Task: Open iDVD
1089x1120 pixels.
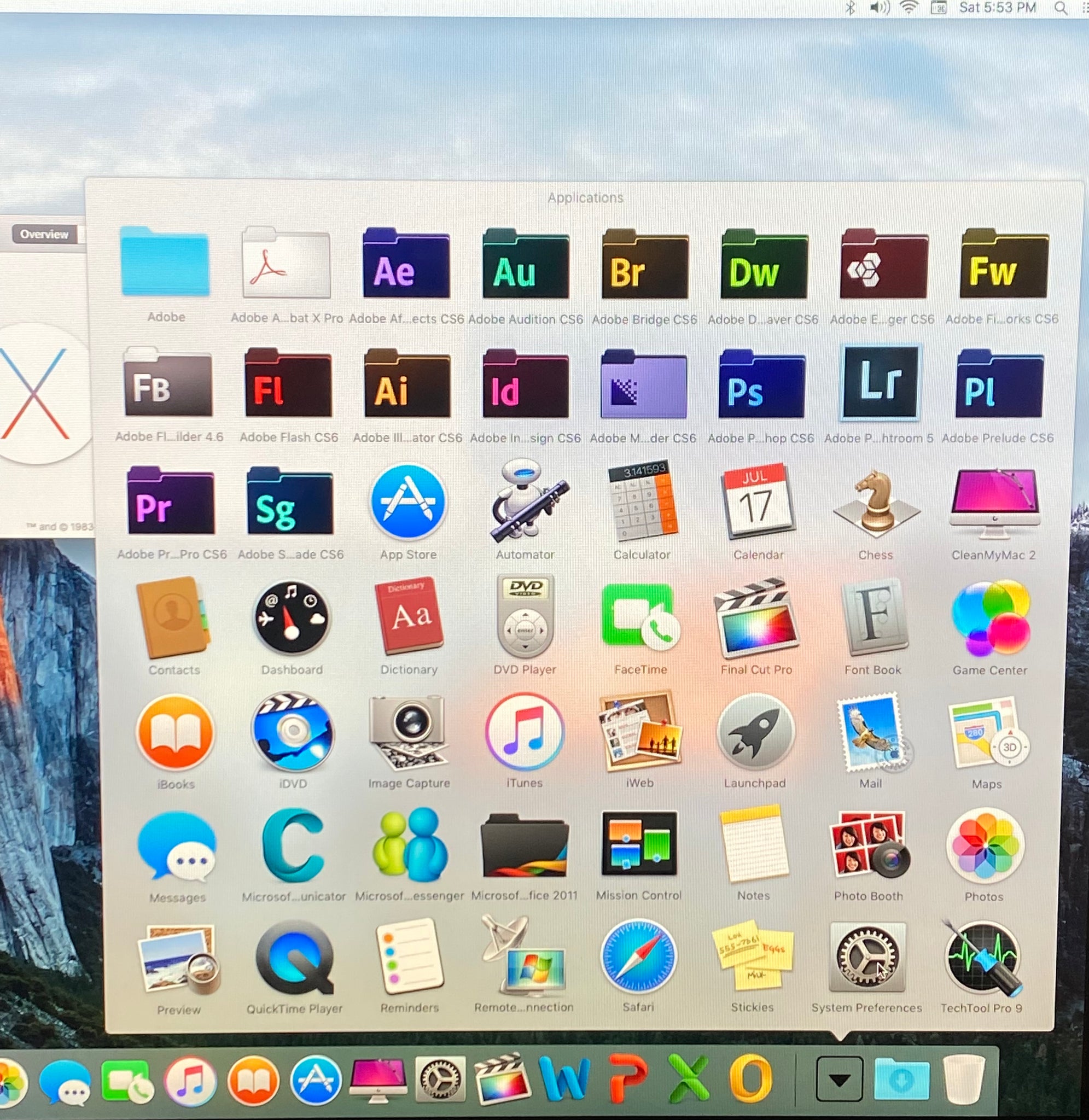Action: [293, 732]
